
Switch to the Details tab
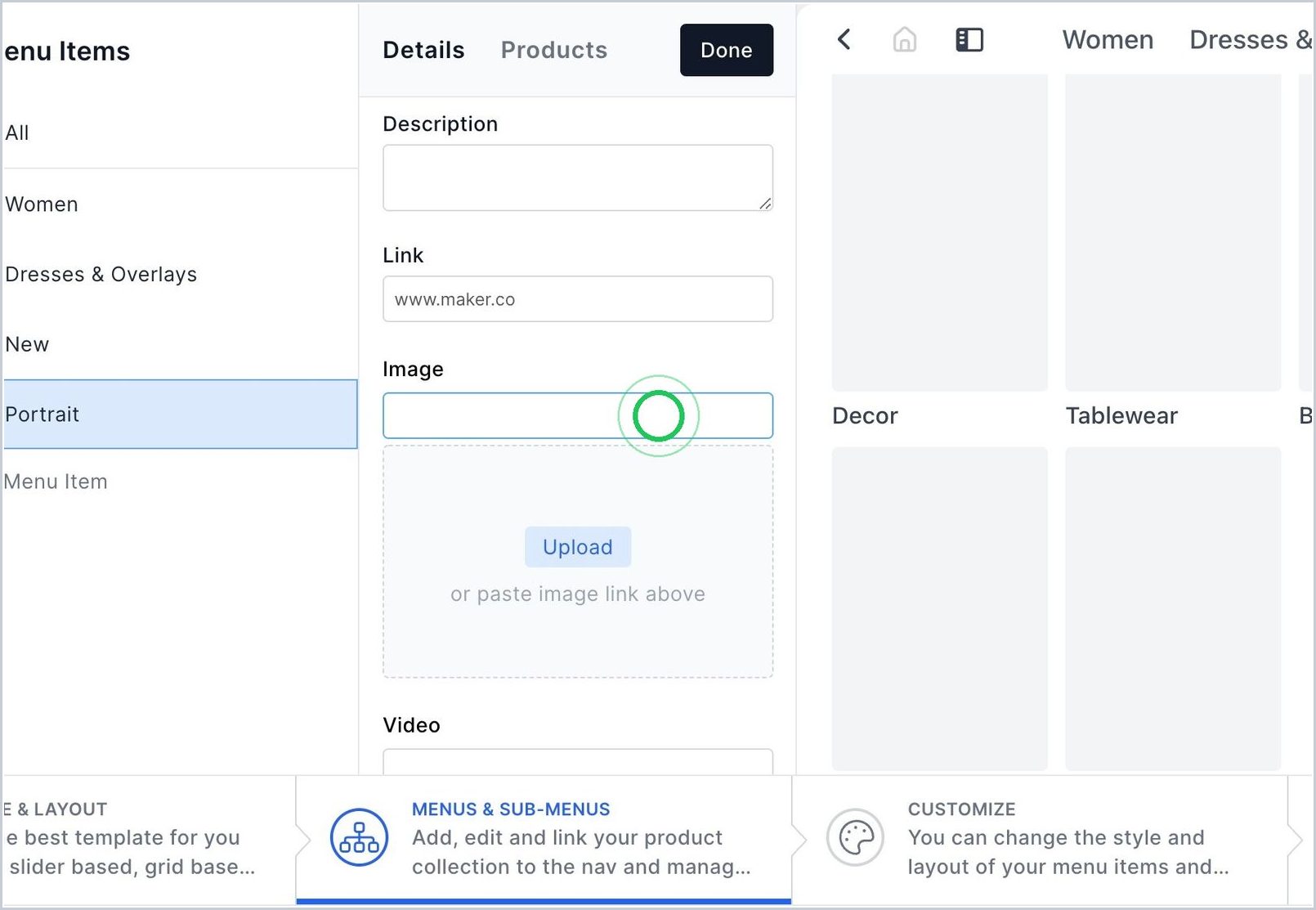(x=423, y=50)
